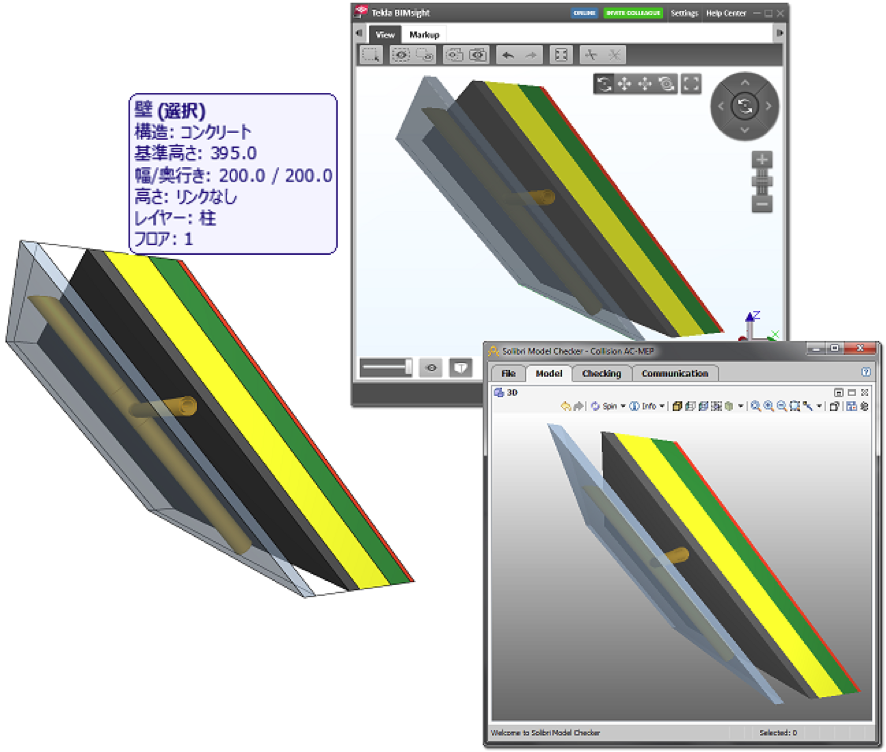
Task: Click the fit-to-view icon in BIMsight toolbar
Action: 561,55
